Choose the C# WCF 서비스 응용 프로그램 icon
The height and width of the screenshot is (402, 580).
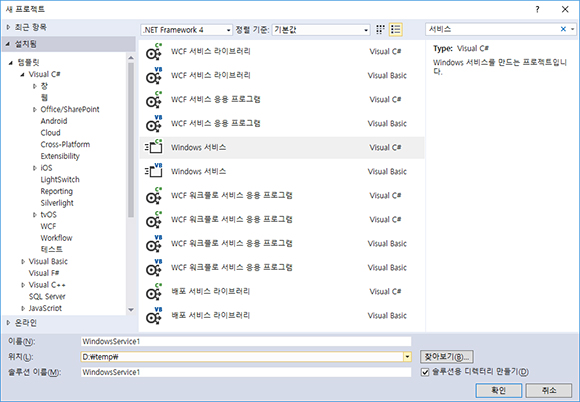point(154,100)
